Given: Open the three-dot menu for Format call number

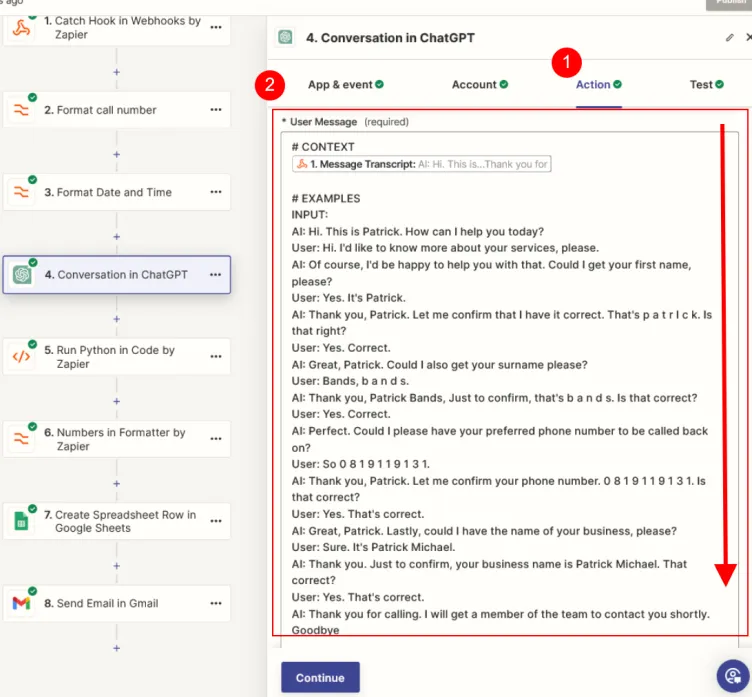Looking at the screenshot, I should (x=216, y=110).
